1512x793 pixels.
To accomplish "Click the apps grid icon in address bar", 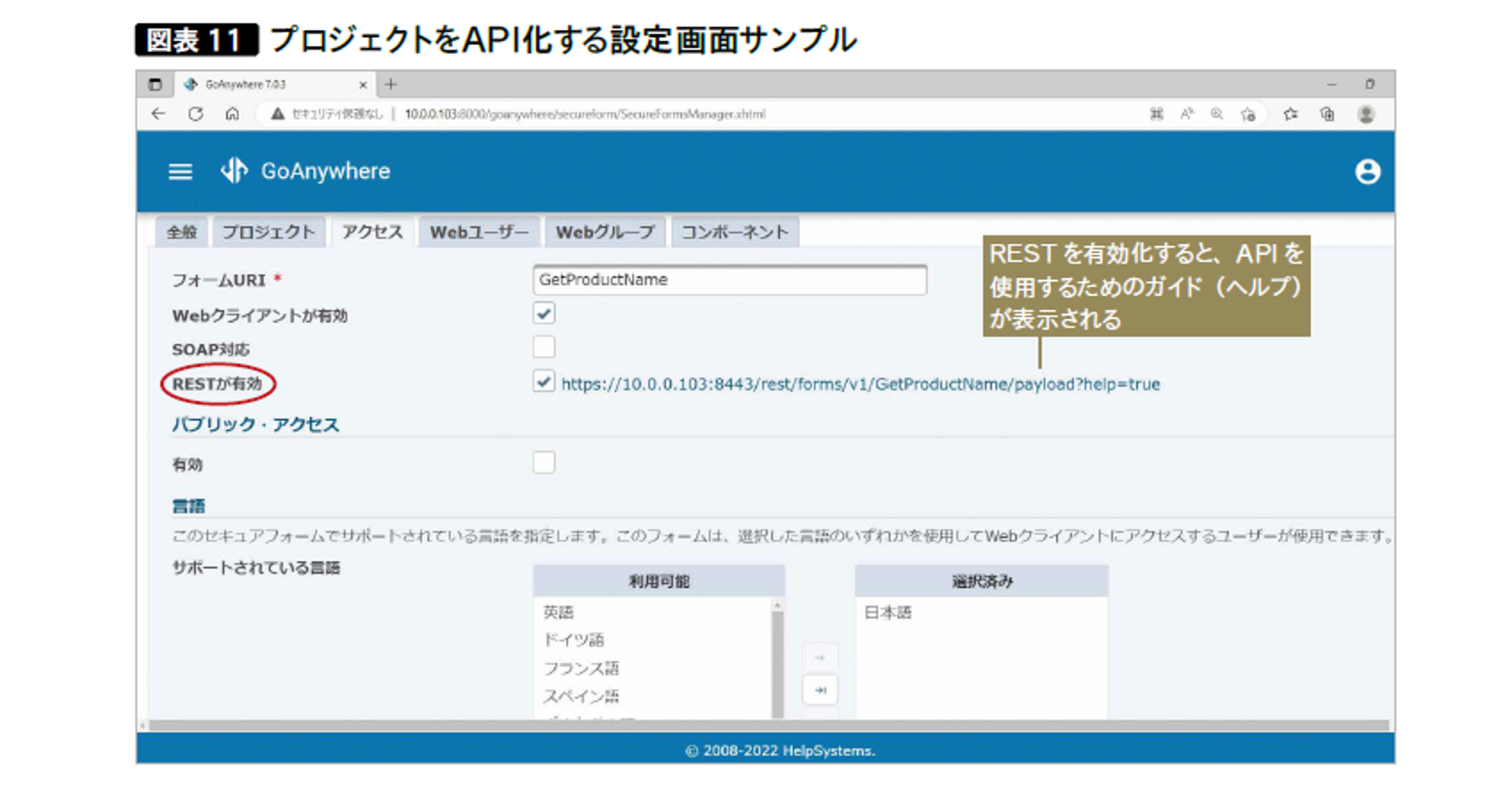I will (x=1156, y=114).
